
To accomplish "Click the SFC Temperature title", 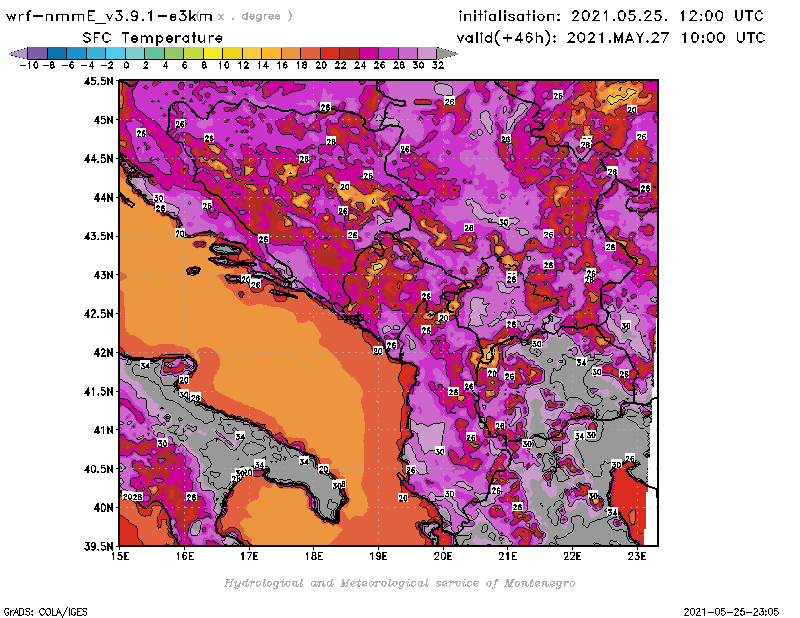I will (x=152, y=37).
